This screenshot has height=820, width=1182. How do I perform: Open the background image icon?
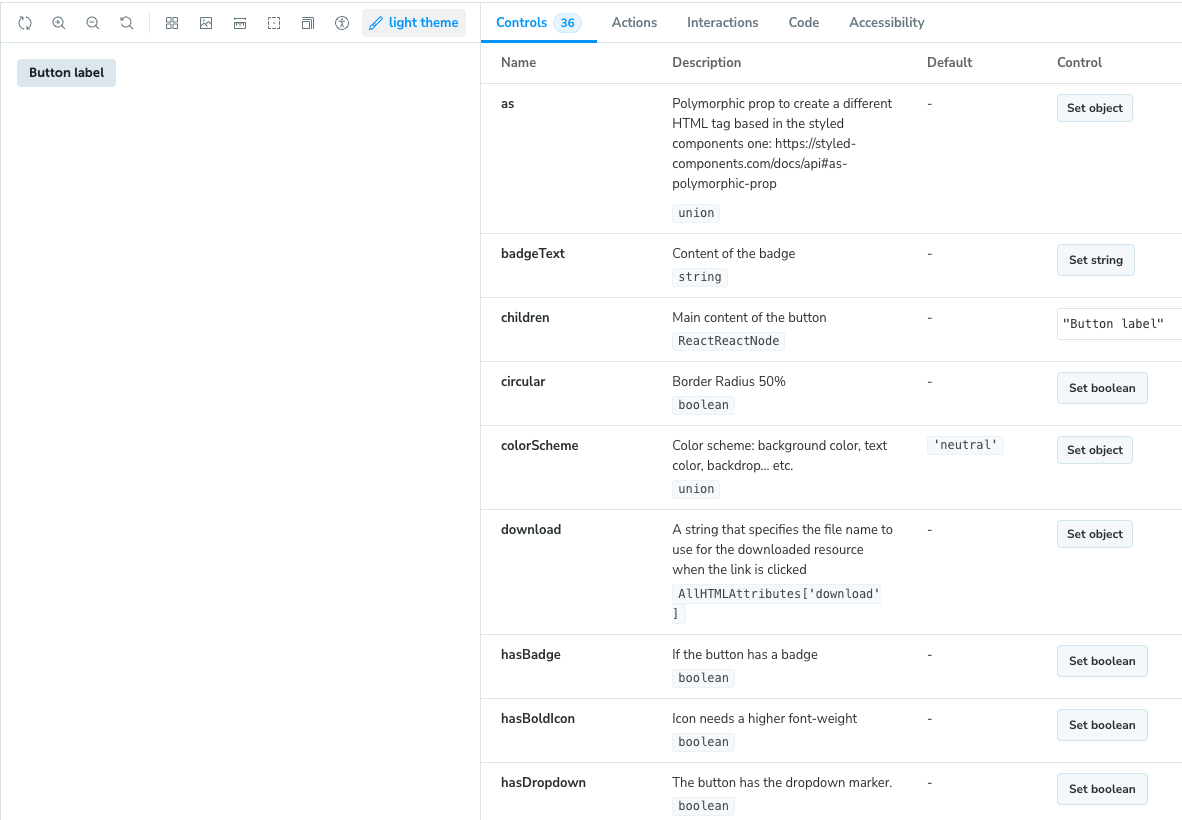tap(206, 23)
